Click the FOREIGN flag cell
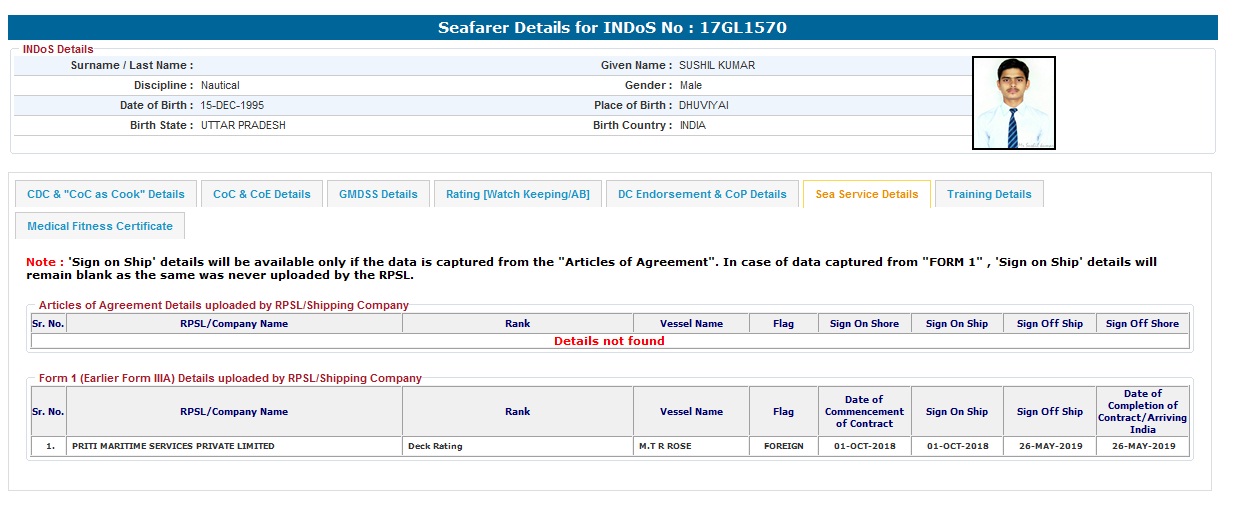1244x505 pixels. pos(783,446)
